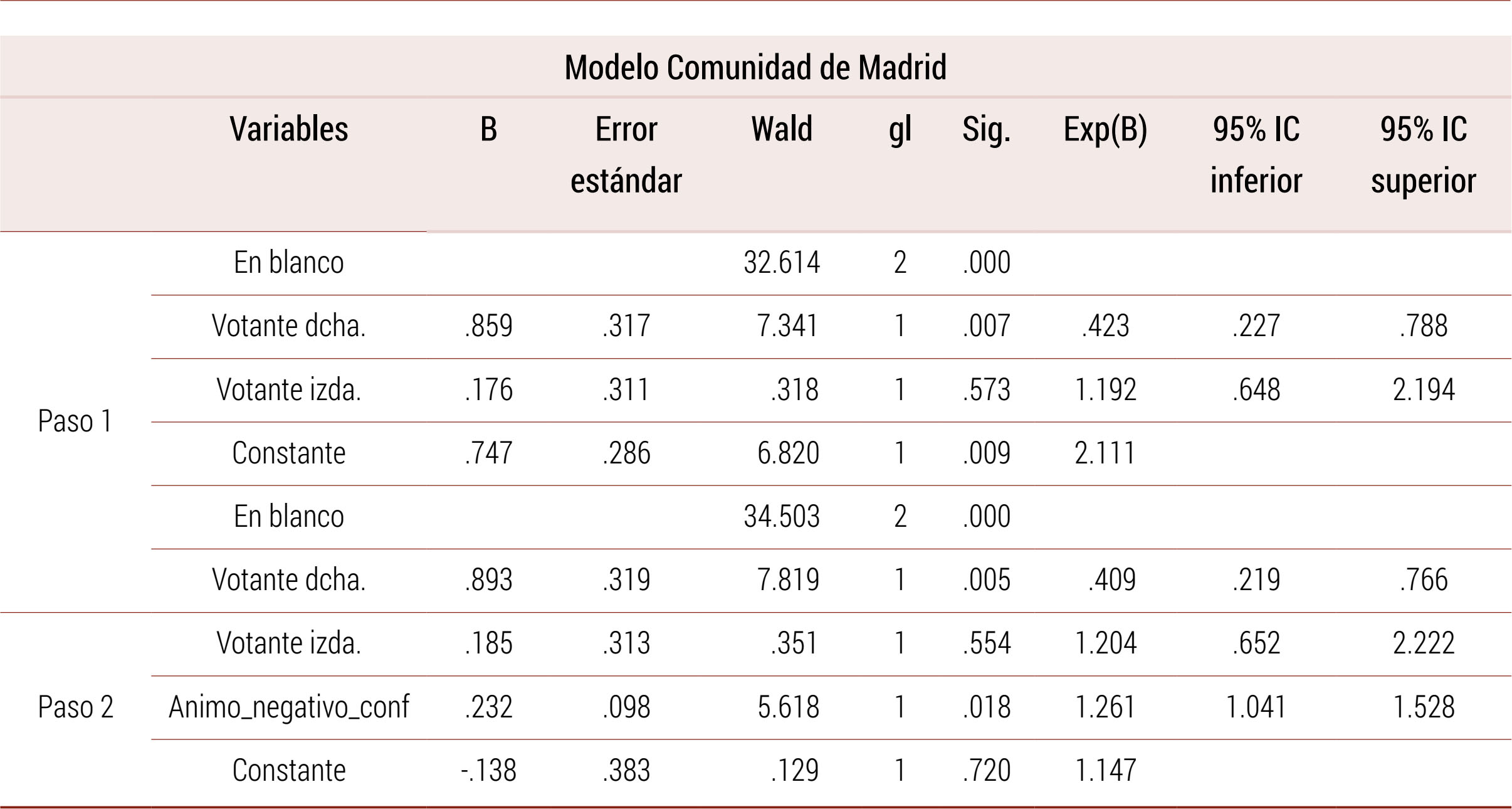Click the 'Sig.' column header

coord(986,129)
